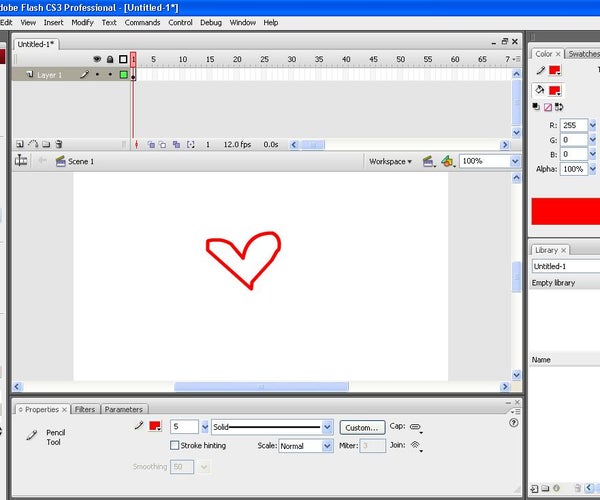Click frame 20 on the timeline ruler
This screenshot has width=600, height=500.
pyautogui.click(x=237, y=59)
